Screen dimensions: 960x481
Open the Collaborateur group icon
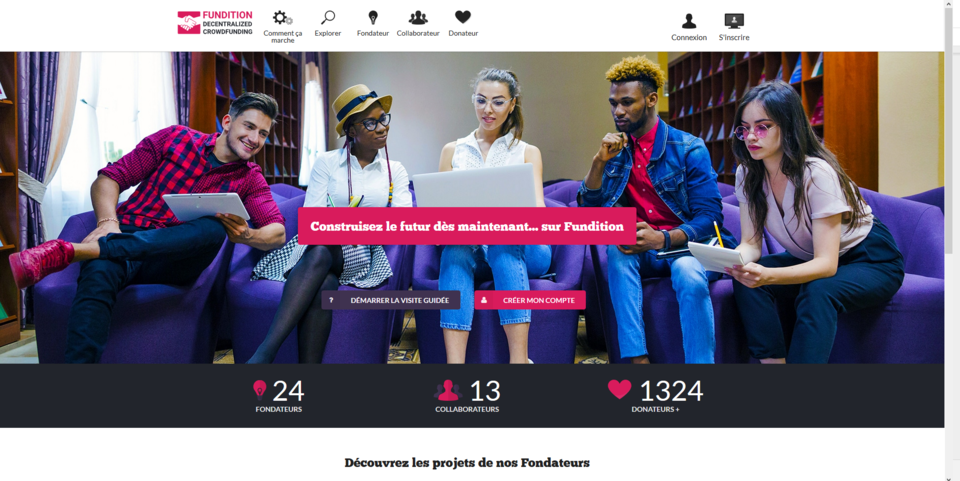(418, 17)
